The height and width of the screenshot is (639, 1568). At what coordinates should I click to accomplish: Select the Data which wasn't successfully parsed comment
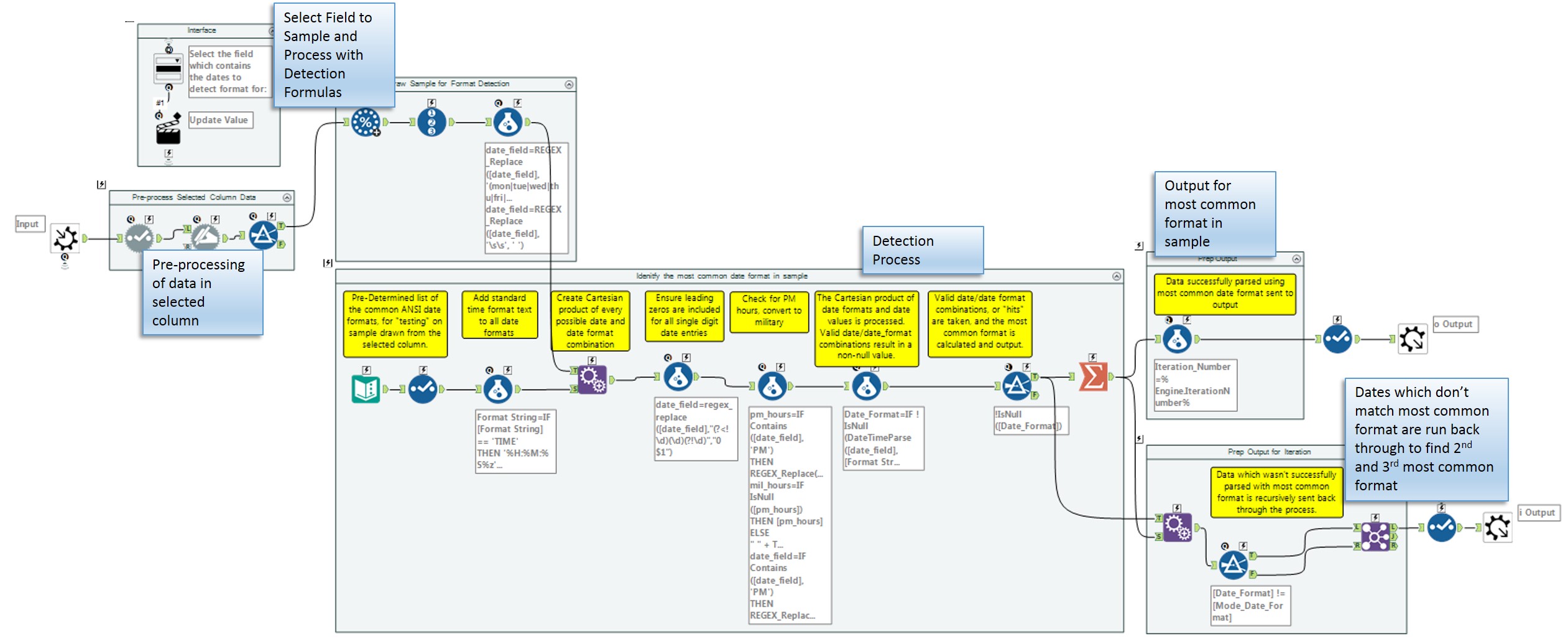pos(1276,492)
